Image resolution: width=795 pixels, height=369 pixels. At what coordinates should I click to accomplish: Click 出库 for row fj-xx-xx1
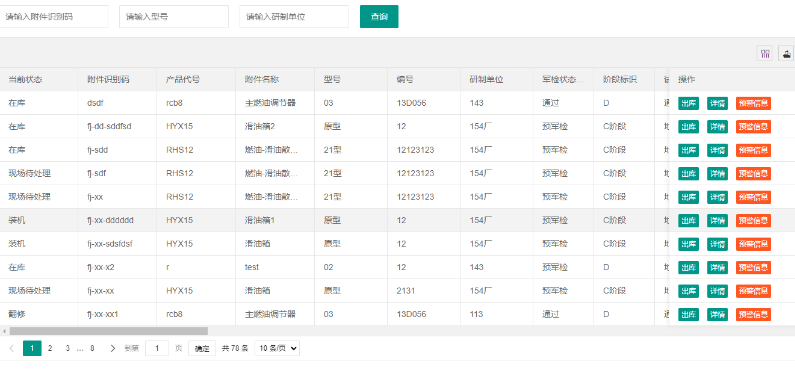[689, 314]
